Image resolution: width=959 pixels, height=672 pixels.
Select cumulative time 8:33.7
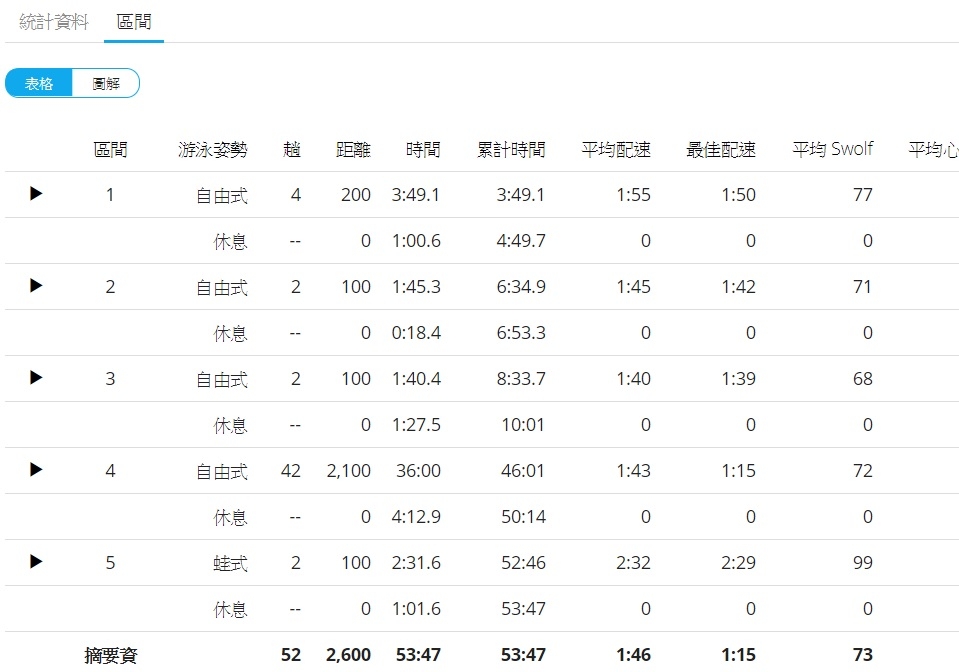click(x=521, y=379)
